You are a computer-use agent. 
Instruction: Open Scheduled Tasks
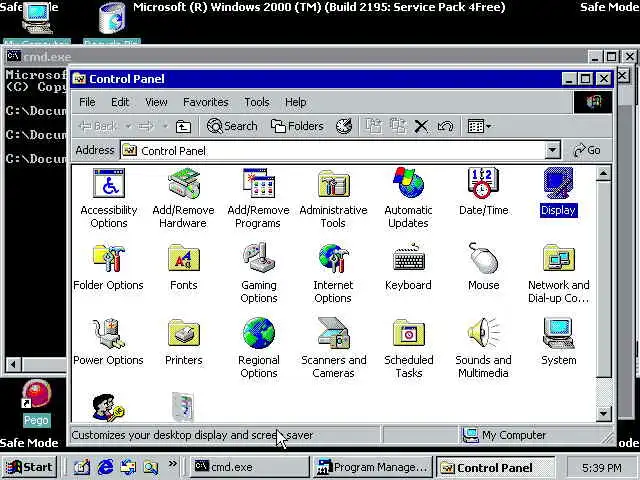point(408,349)
